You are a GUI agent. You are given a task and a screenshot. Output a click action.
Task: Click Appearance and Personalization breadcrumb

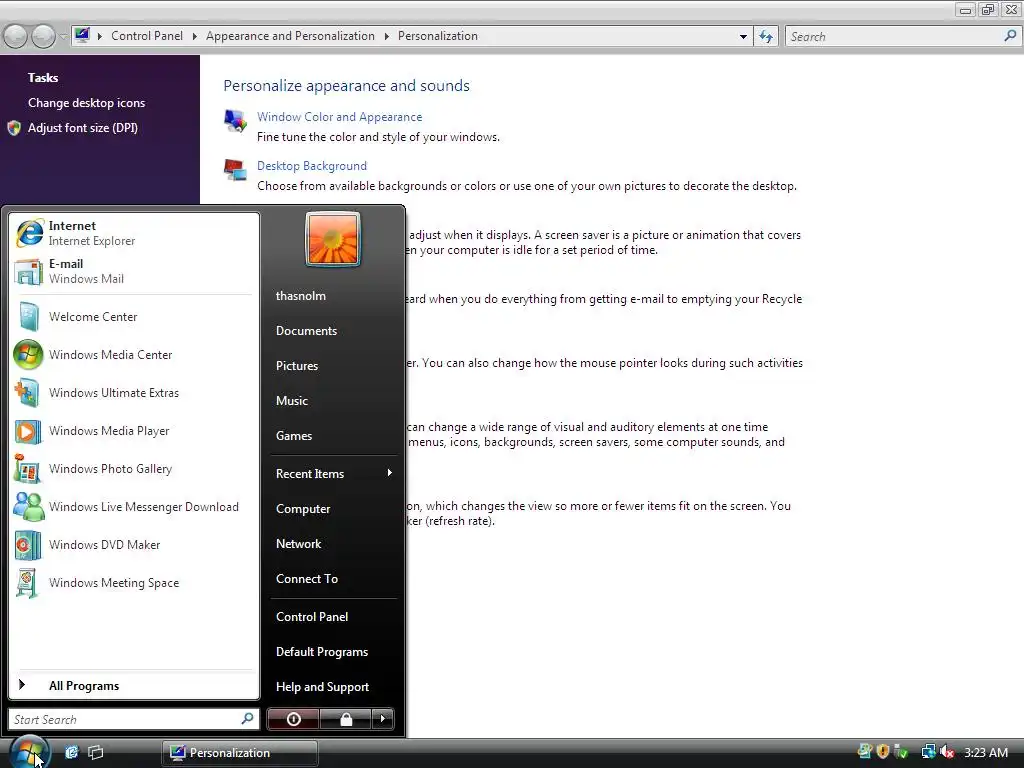tap(291, 36)
